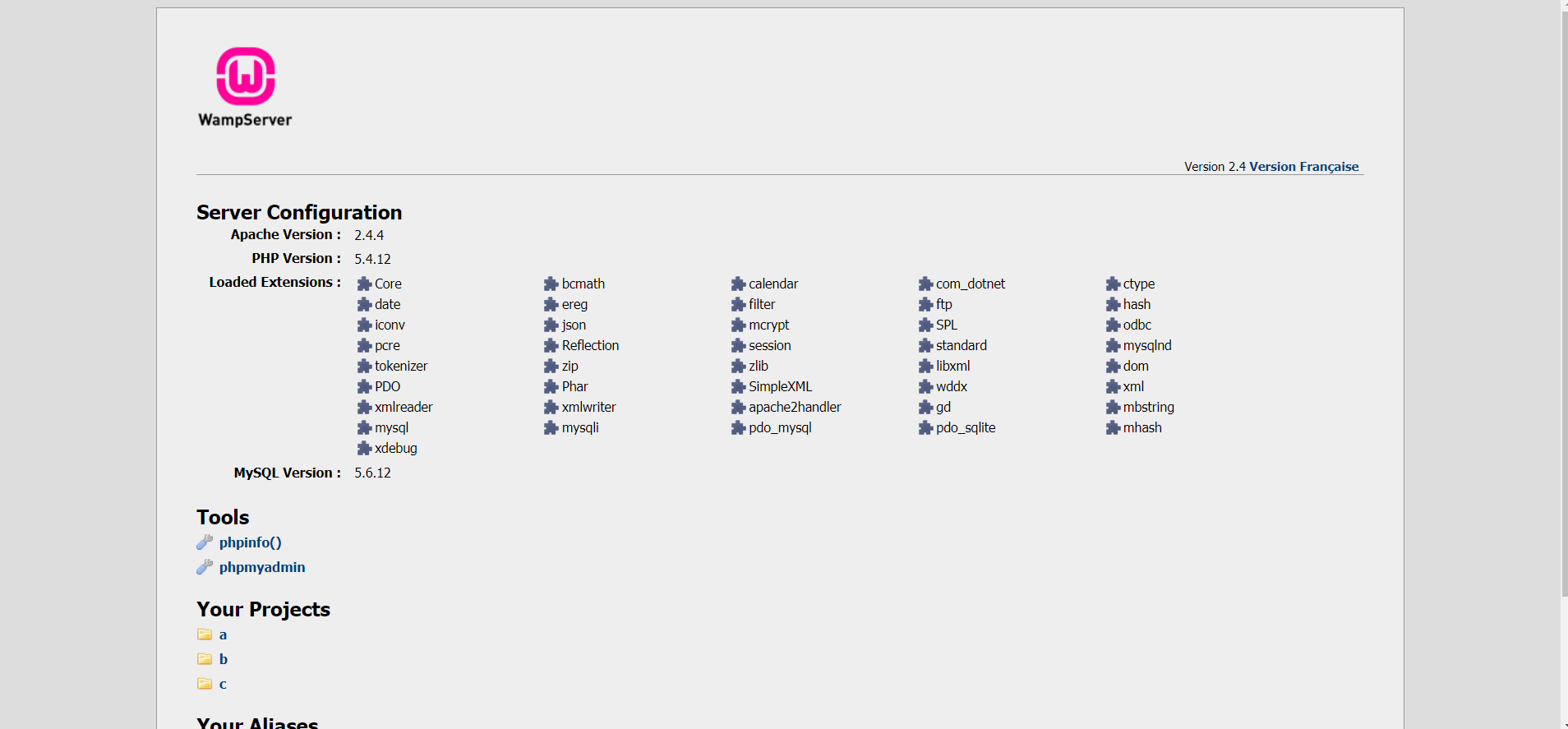Open phpmyadmin link
Screen dimensions: 1568x729
click(262, 567)
